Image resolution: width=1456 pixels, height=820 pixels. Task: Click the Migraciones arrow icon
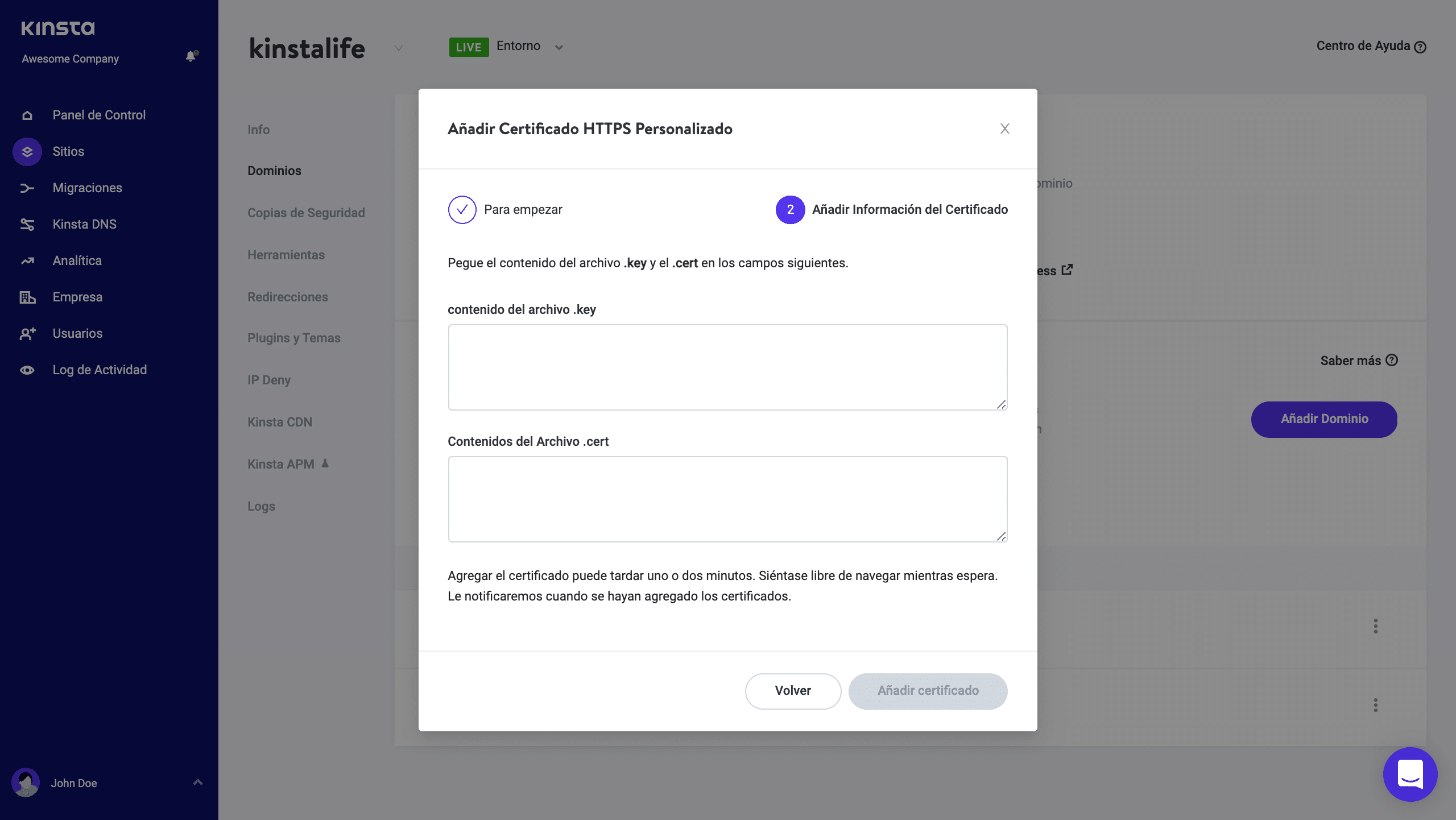click(27, 188)
